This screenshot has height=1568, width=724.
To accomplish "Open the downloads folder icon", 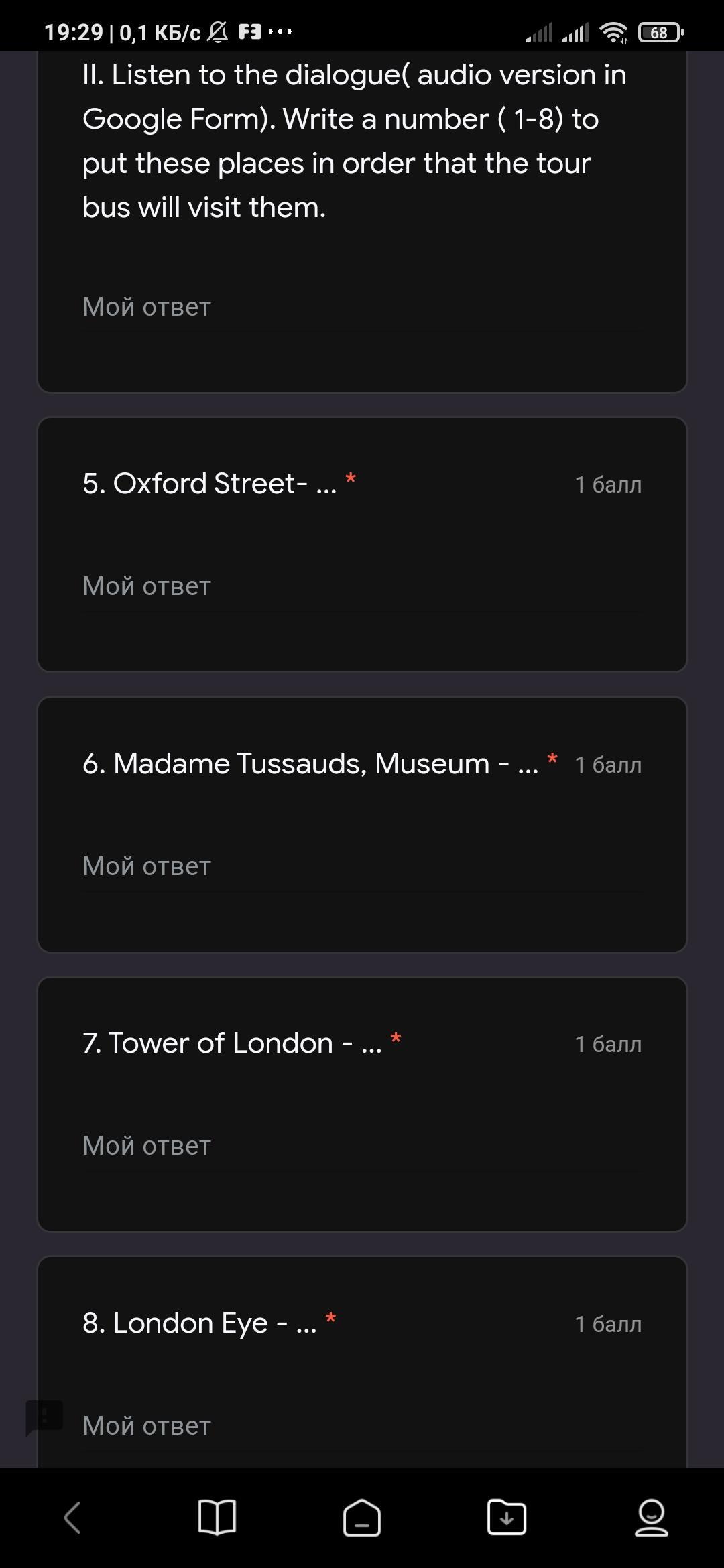I will [506, 1517].
